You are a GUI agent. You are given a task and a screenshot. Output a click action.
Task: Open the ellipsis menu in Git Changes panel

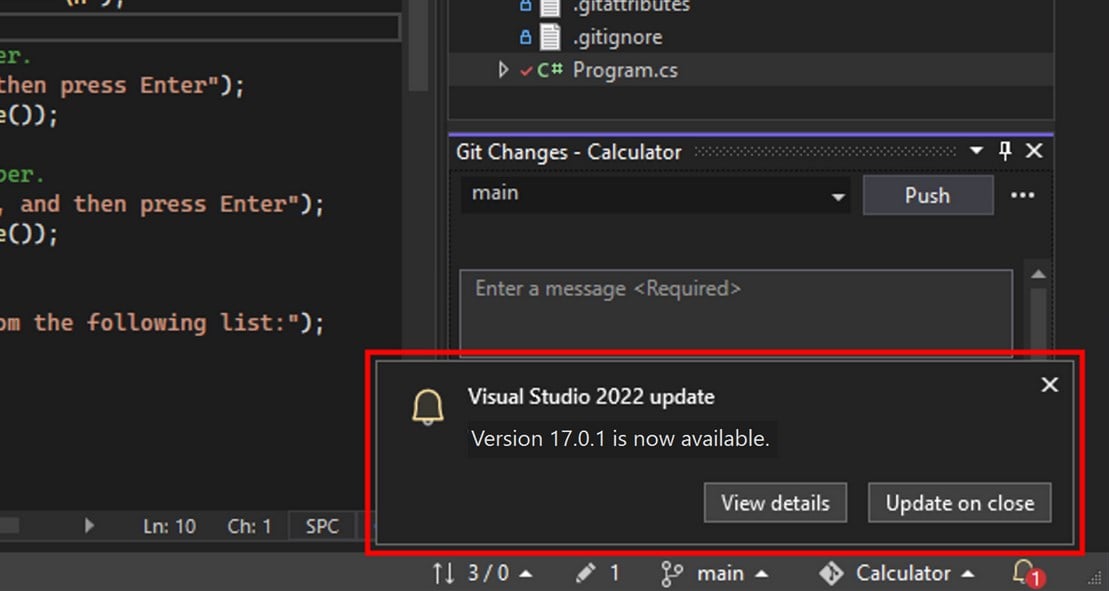click(x=1022, y=195)
